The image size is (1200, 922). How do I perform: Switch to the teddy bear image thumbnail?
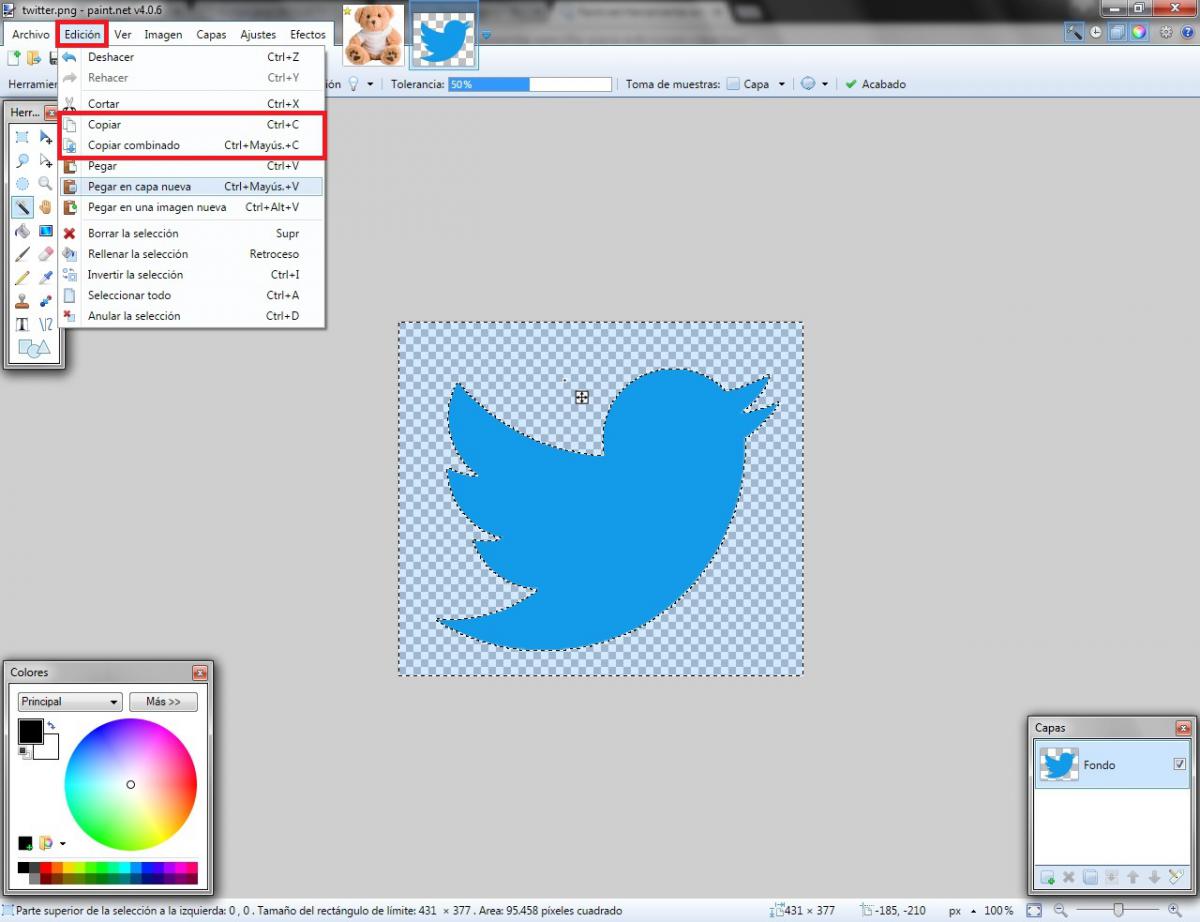pos(373,35)
